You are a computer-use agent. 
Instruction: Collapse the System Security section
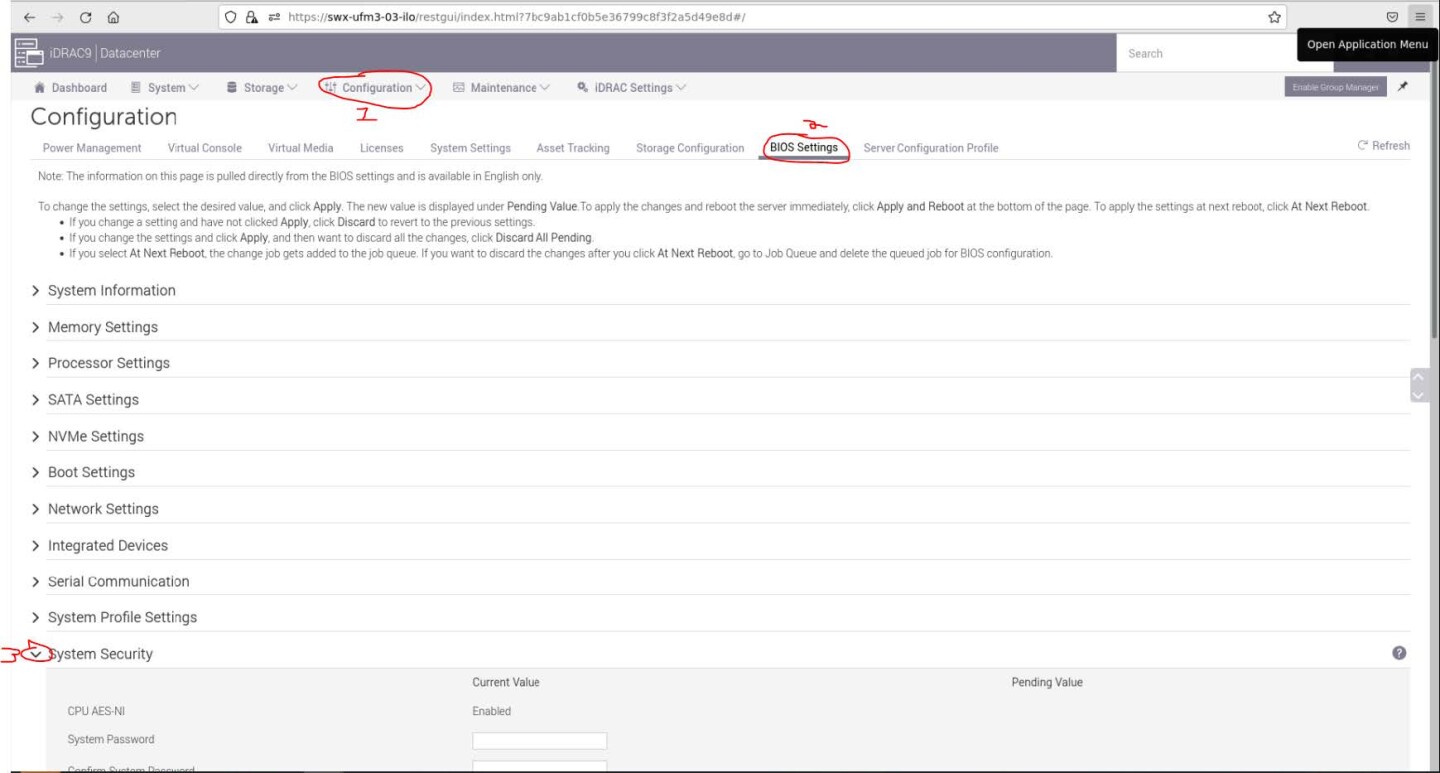37,654
